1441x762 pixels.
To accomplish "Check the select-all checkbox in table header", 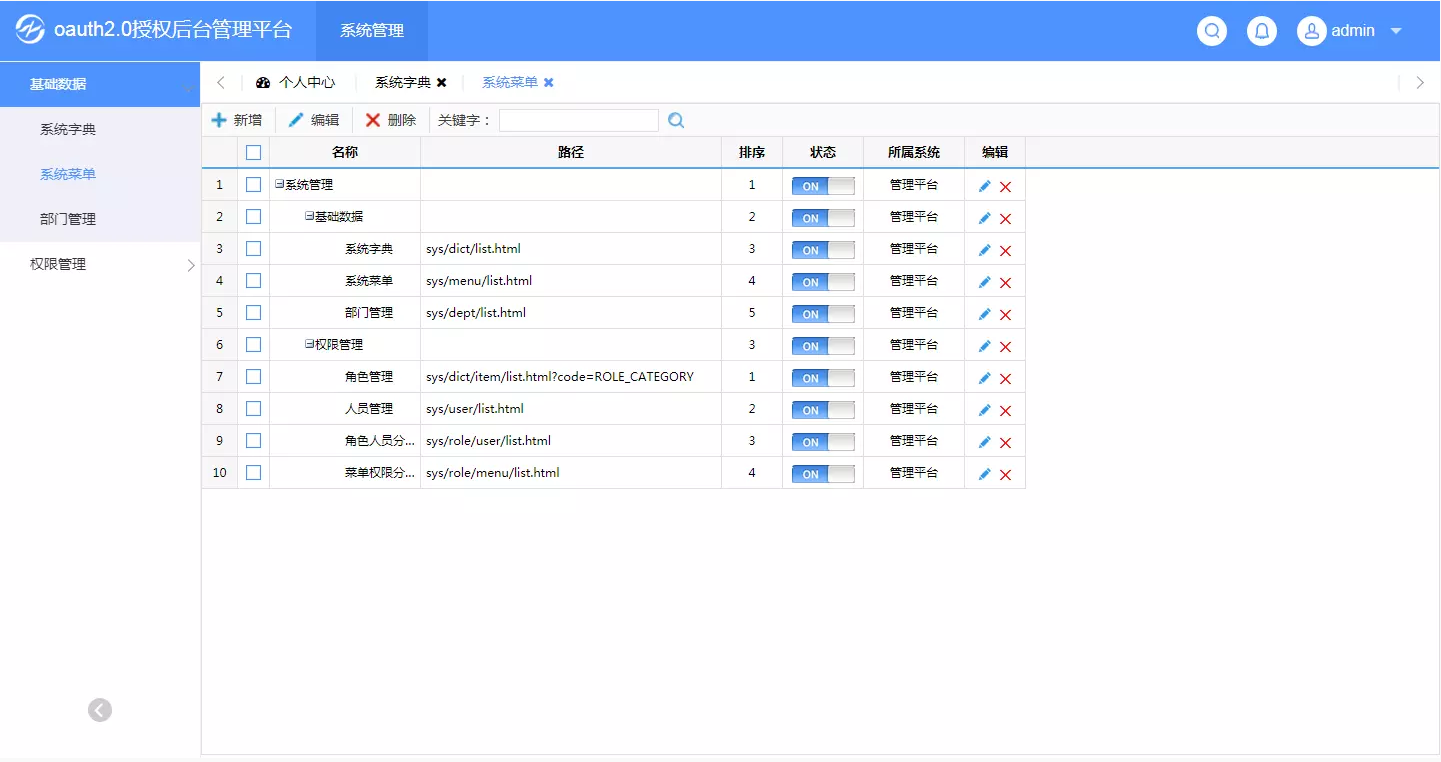I will 253,153.
